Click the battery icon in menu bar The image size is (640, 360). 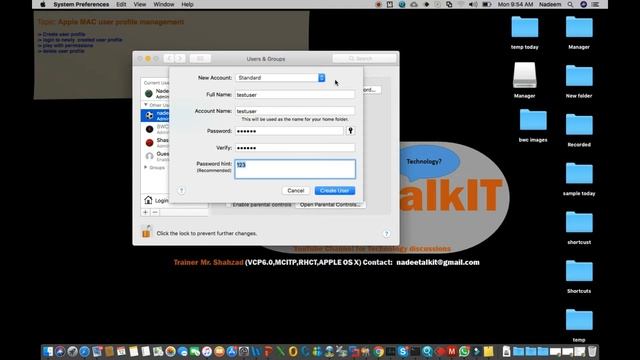click(x=487, y=4)
